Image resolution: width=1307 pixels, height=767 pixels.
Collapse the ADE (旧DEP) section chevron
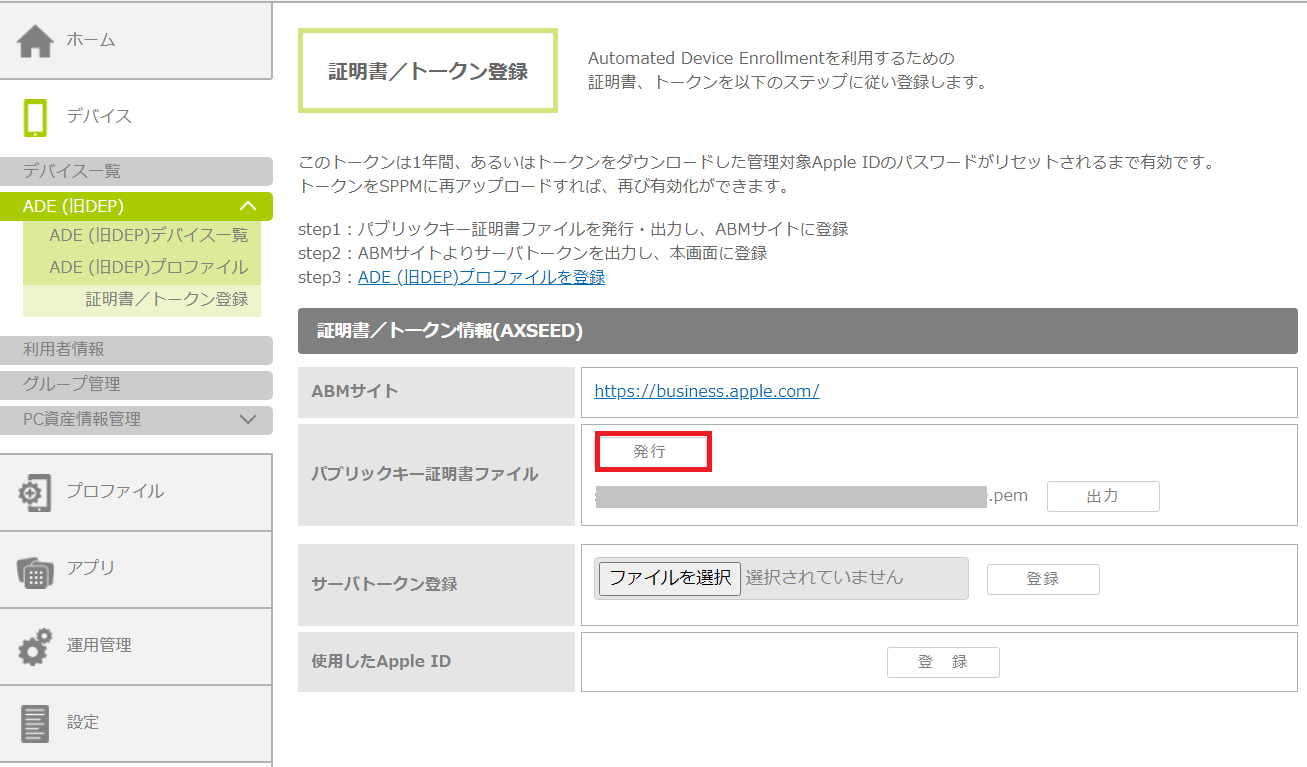(249, 206)
